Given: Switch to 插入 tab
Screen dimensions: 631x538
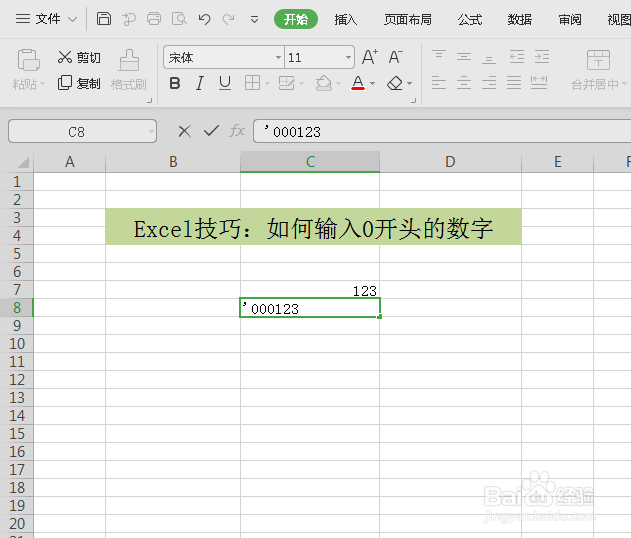Looking at the screenshot, I should click(x=346, y=19).
